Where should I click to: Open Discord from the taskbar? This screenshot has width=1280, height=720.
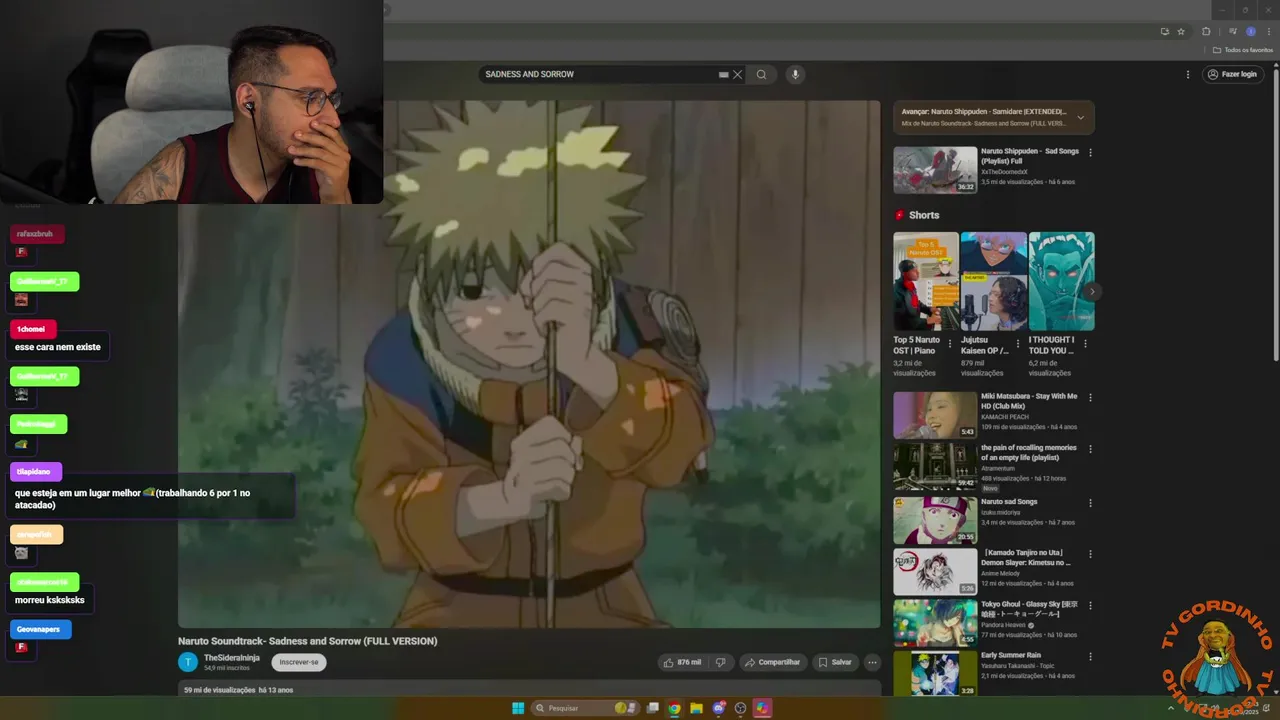[719, 708]
